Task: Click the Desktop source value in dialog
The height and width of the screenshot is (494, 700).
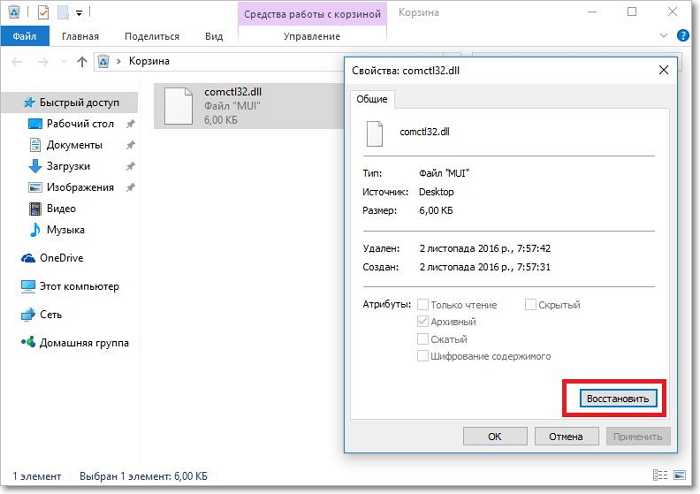Action: [x=436, y=192]
